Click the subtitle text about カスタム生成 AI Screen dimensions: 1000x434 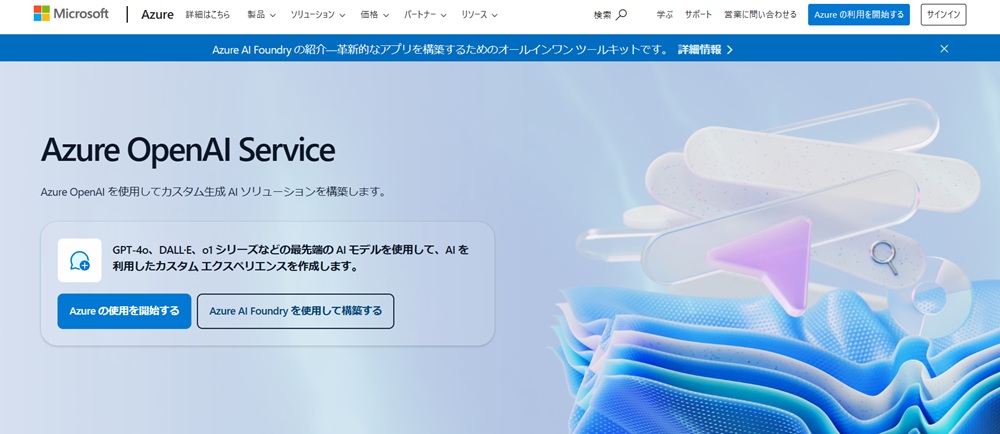tap(214, 191)
